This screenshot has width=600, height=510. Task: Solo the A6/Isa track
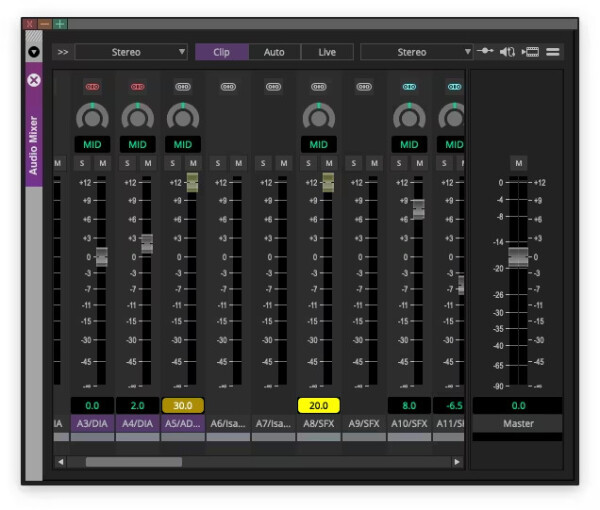(x=218, y=163)
